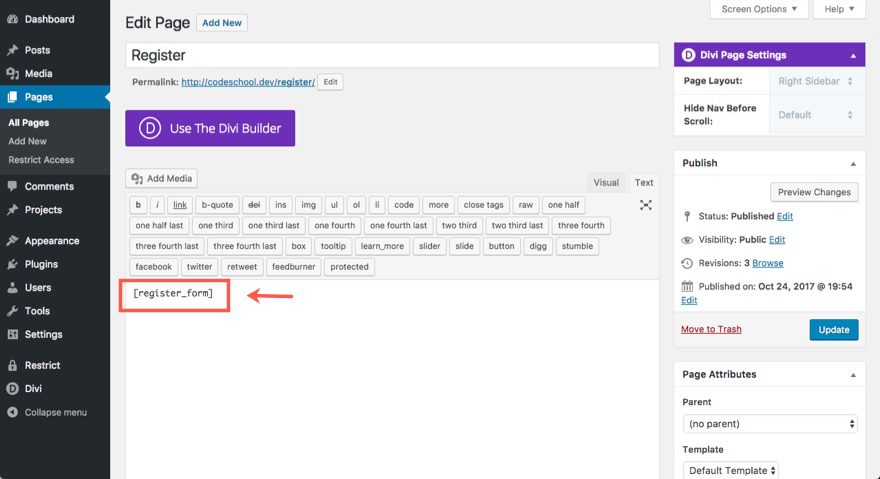Open the Default Template dropdown
880x479 pixels.
731,470
